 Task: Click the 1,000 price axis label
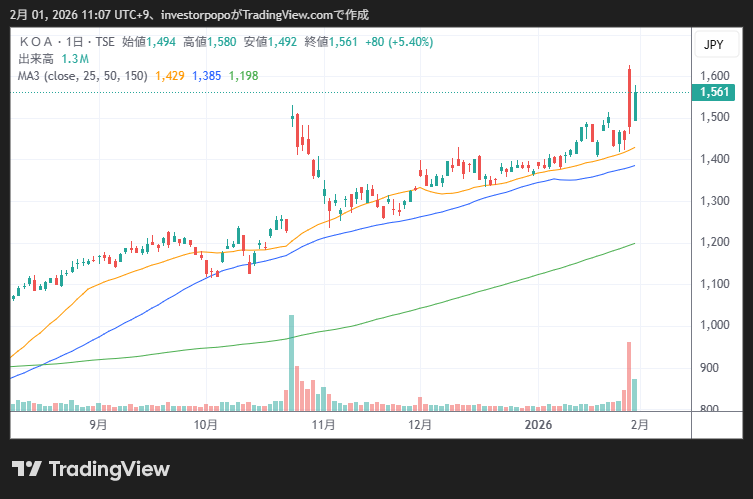714,326
